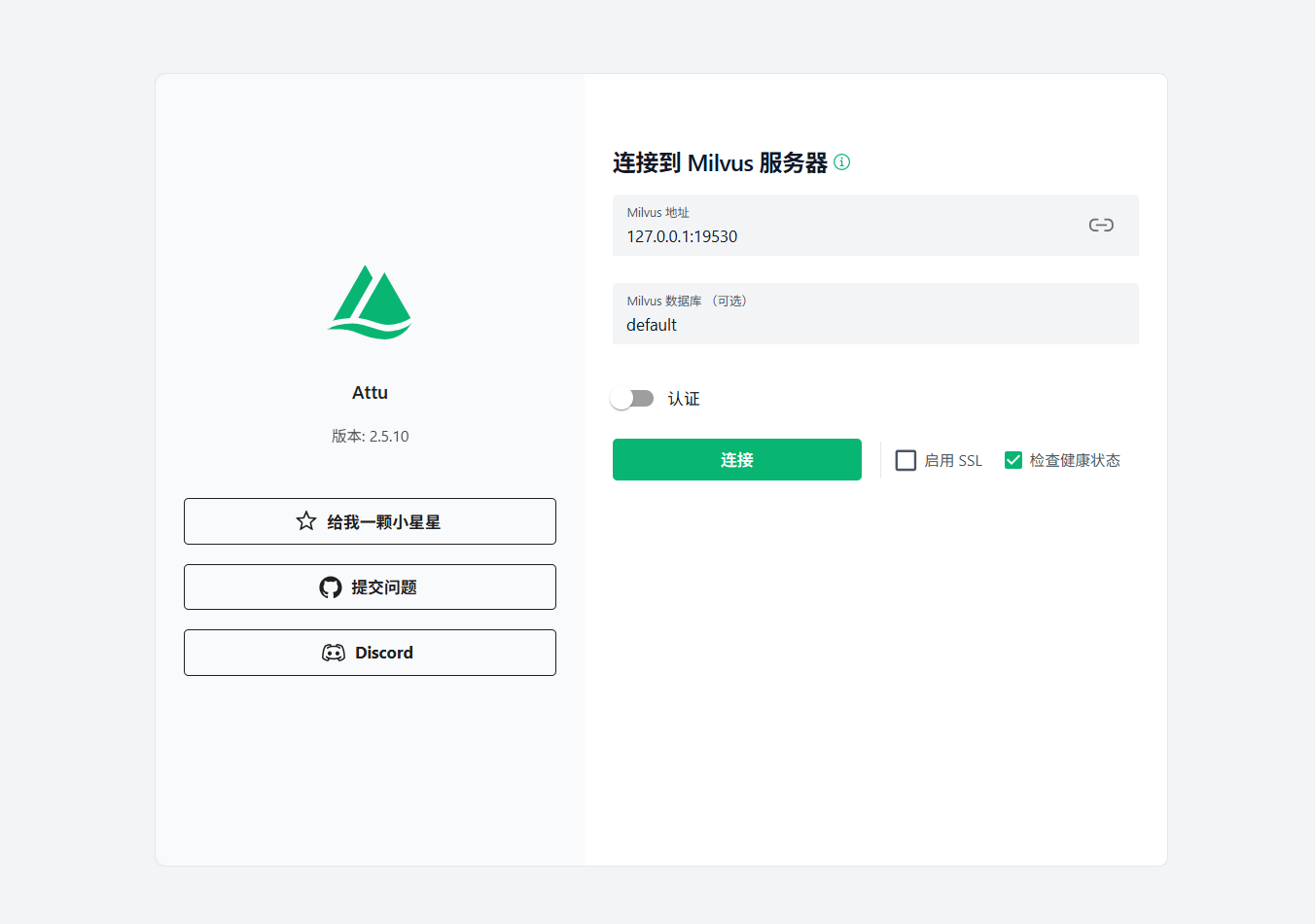Click the Discord controller icon
Image resolution: width=1315 pixels, height=924 pixels.
(x=334, y=653)
